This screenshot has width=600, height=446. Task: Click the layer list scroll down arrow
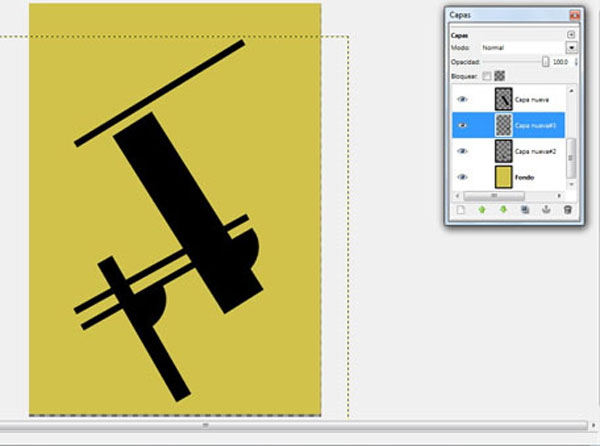(x=571, y=184)
